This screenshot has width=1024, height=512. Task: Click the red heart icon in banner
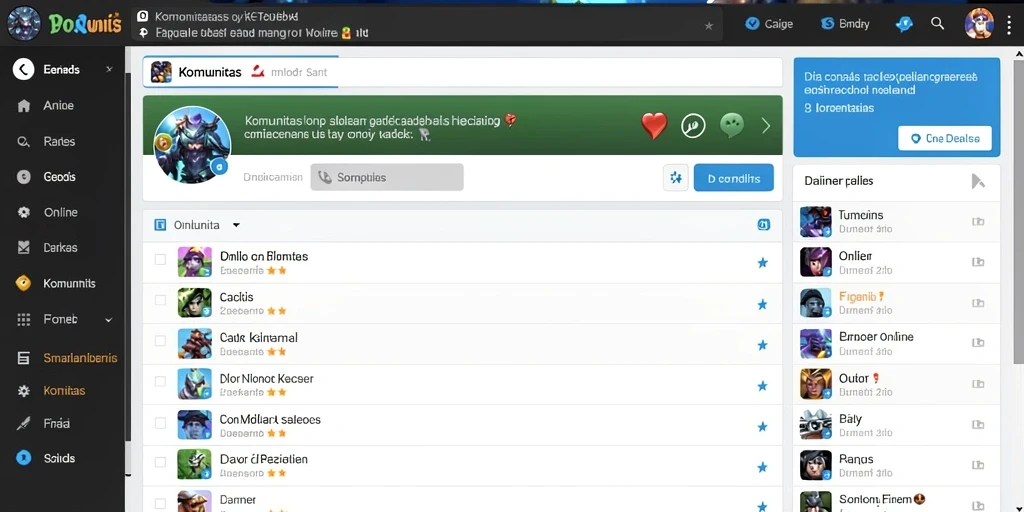[654, 125]
